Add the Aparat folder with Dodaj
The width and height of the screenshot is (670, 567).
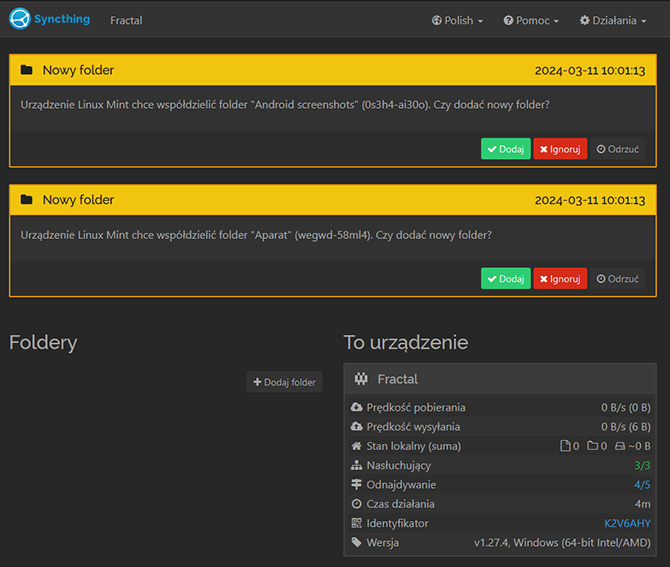tap(505, 279)
